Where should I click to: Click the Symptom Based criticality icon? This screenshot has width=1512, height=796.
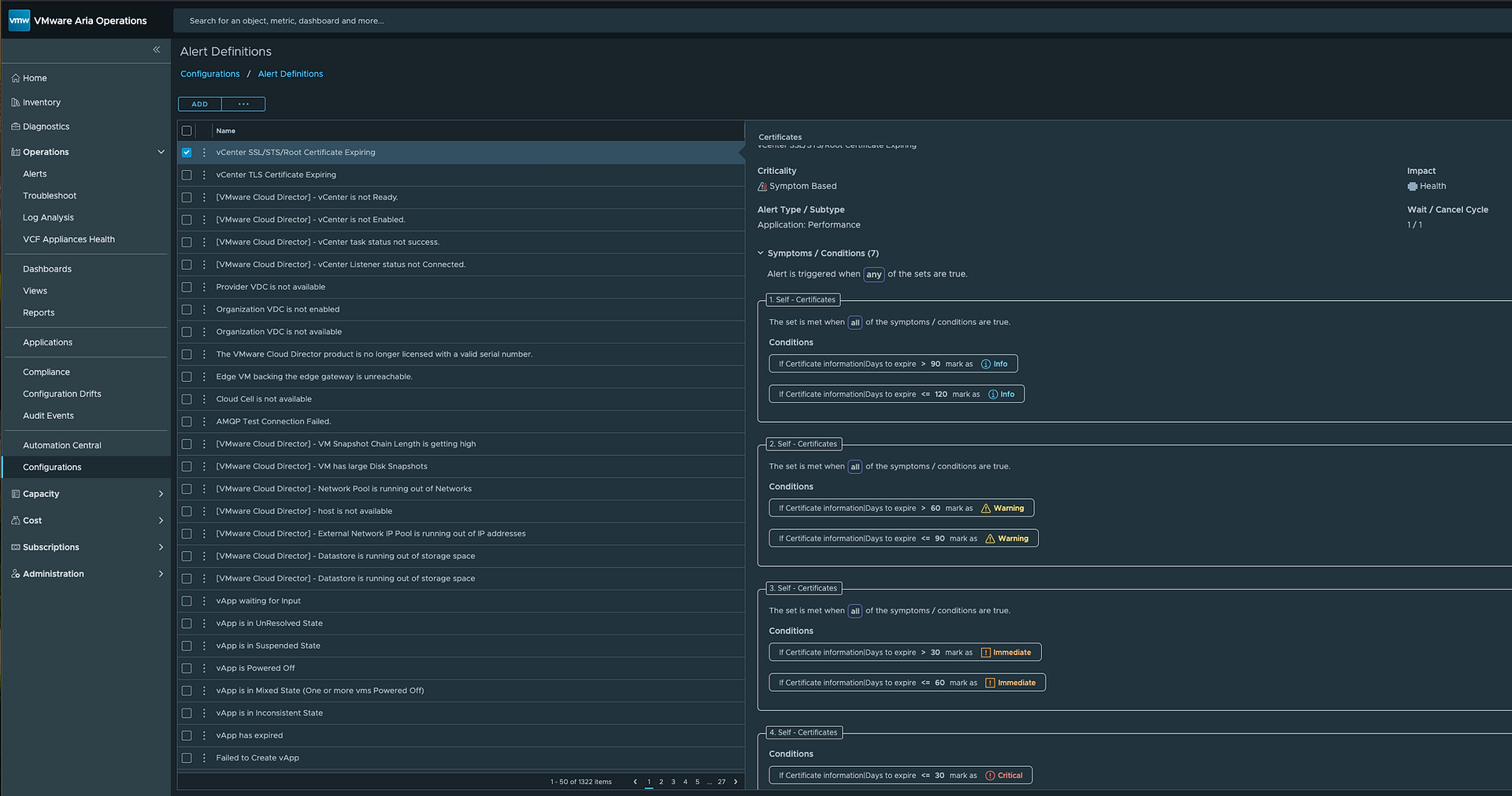[x=762, y=187]
